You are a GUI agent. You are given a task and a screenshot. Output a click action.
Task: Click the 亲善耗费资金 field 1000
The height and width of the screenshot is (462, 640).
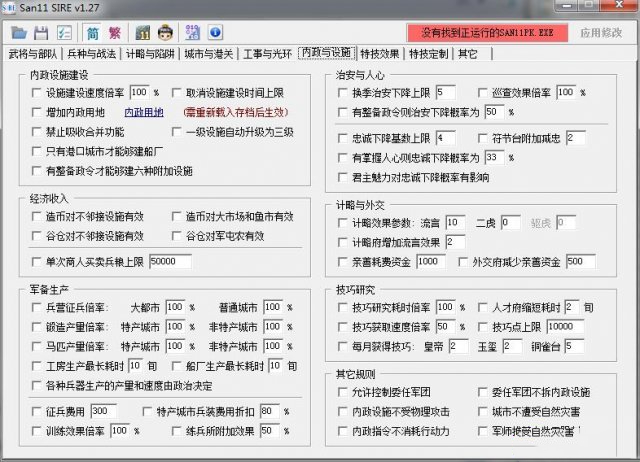[x=431, y=261]
